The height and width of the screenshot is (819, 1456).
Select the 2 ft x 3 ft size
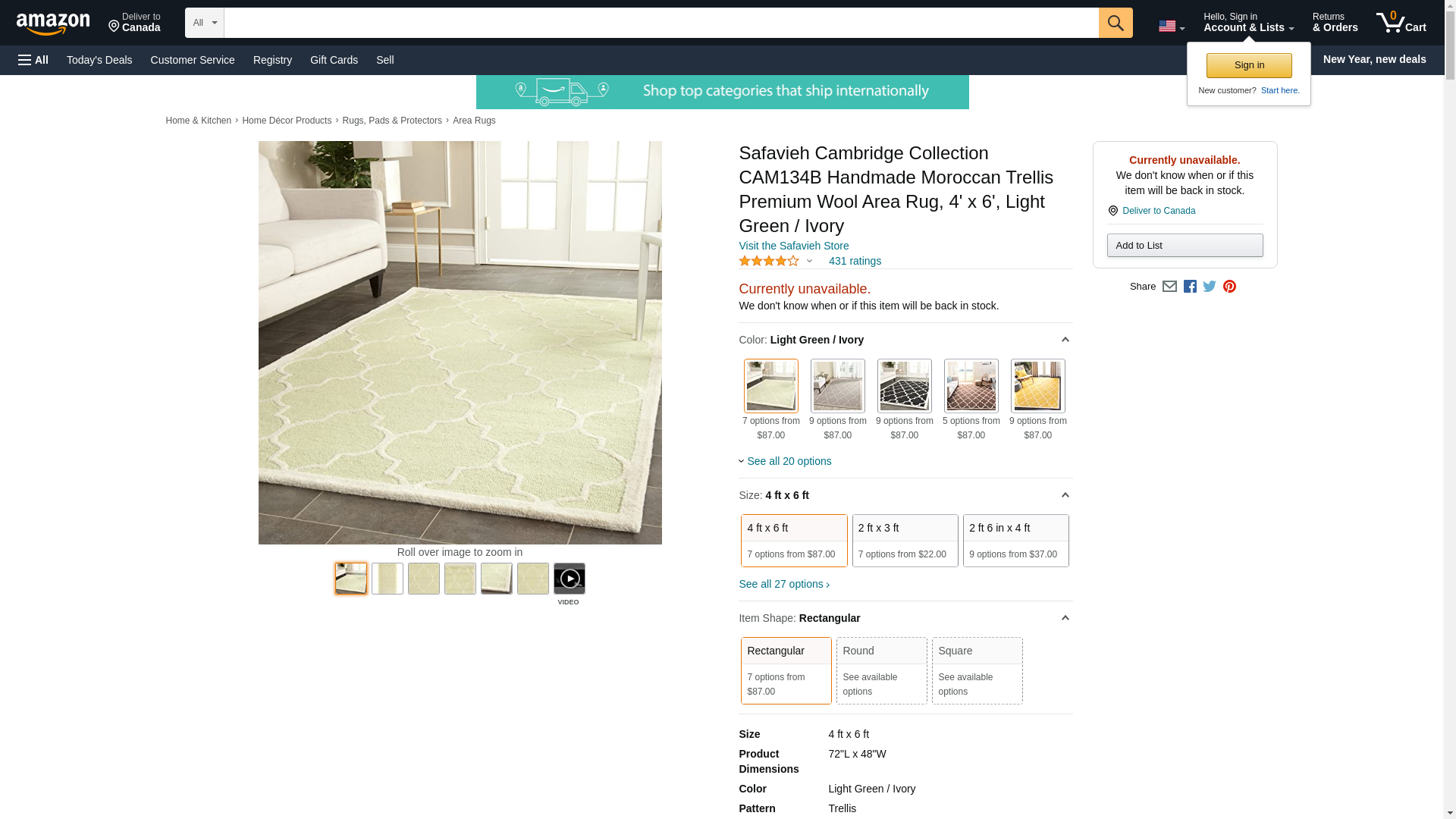905,541
